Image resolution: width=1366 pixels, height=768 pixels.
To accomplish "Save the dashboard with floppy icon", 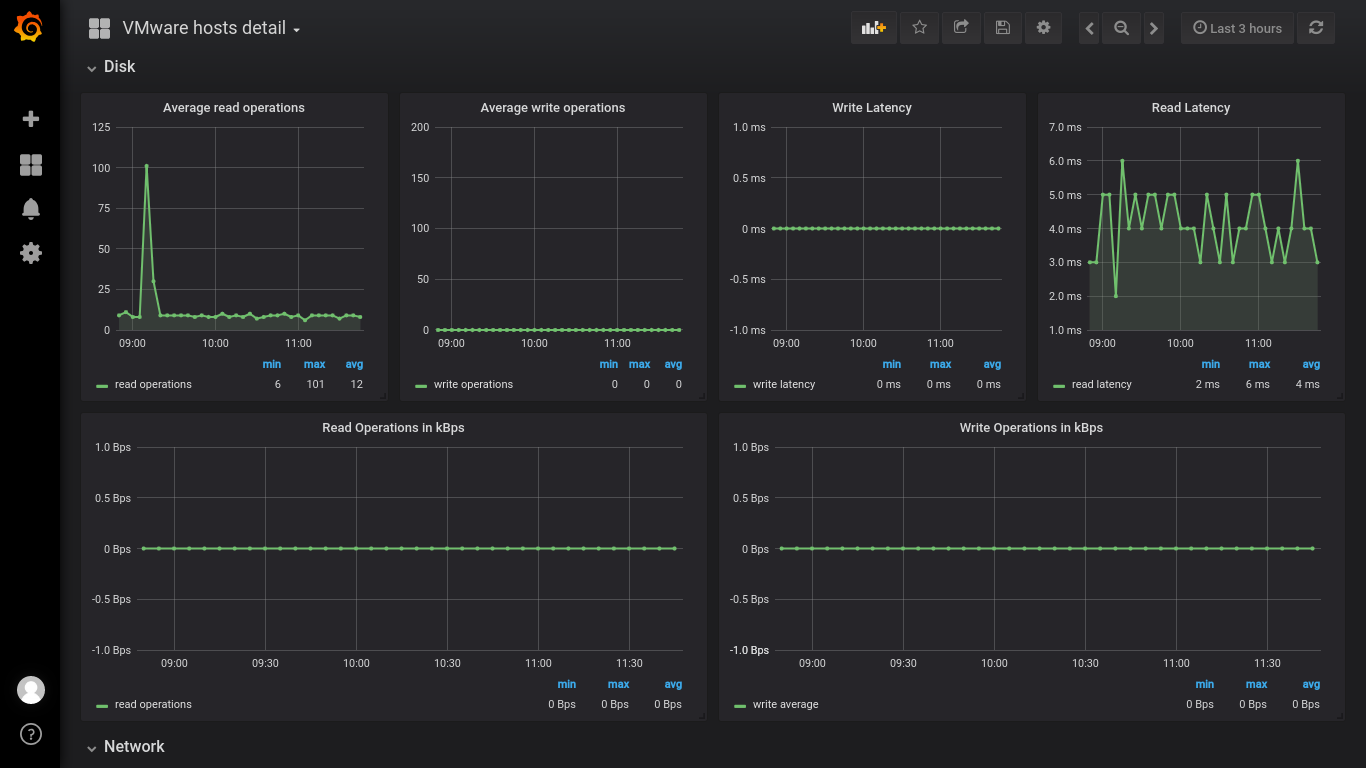I will tap(1002, 28).
